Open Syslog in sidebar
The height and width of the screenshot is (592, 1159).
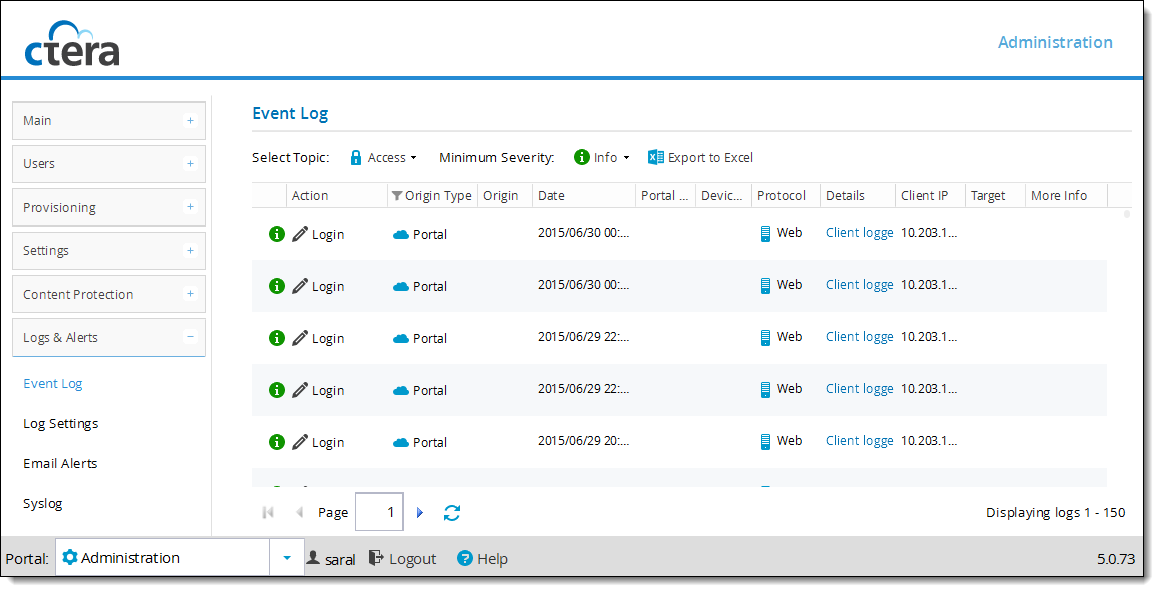pyautogui.click(x=43, y=503)
